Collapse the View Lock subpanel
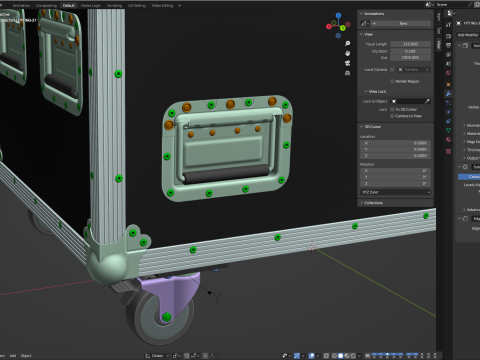 (x=366, y=91)
